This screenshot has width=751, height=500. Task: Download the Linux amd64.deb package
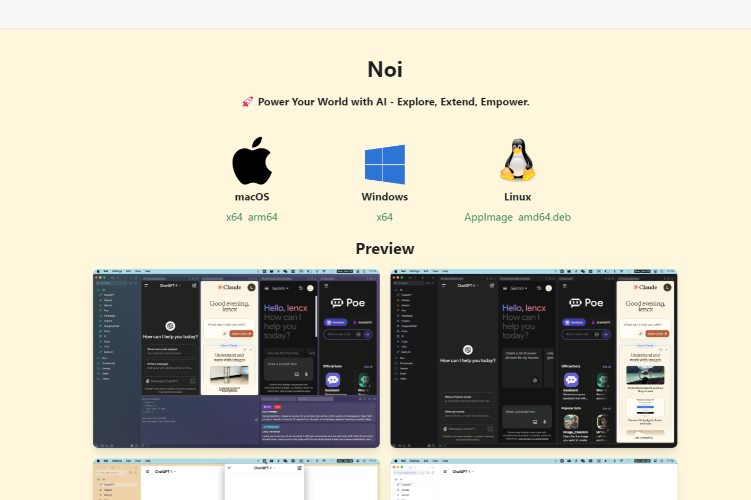pos(545,217)
